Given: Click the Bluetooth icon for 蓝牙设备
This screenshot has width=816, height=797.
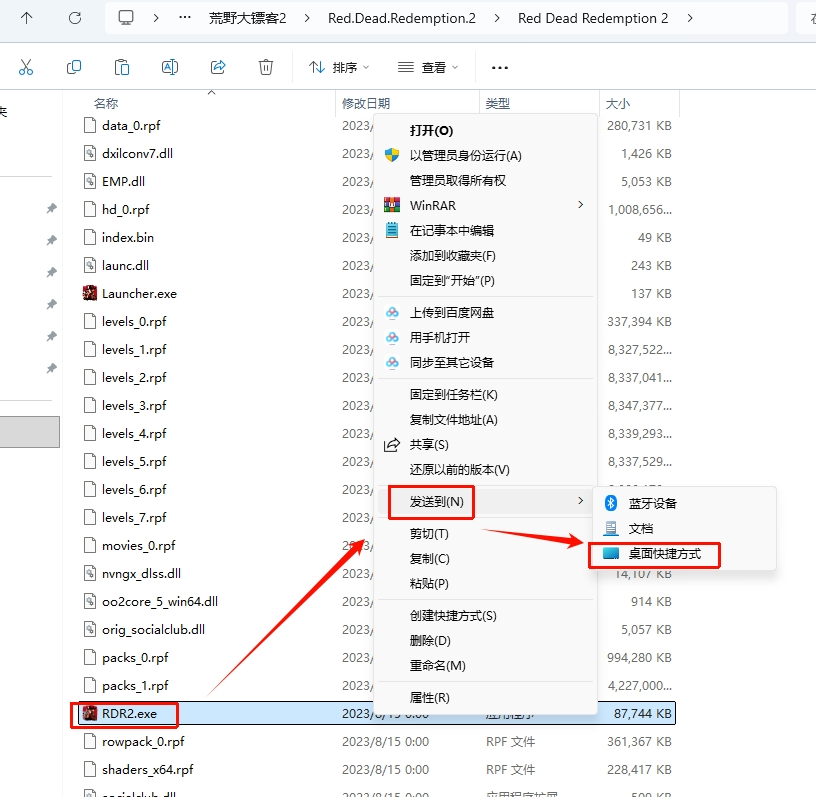Looking at the screenshot, I should coord(612,501).
